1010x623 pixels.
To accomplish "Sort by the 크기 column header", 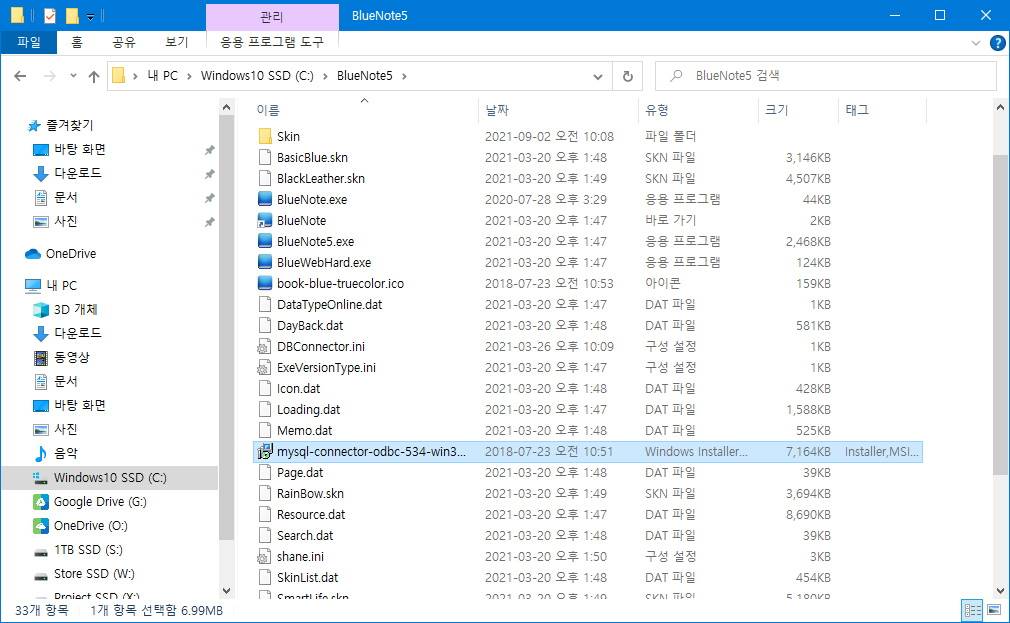I will tap(799, 110).
